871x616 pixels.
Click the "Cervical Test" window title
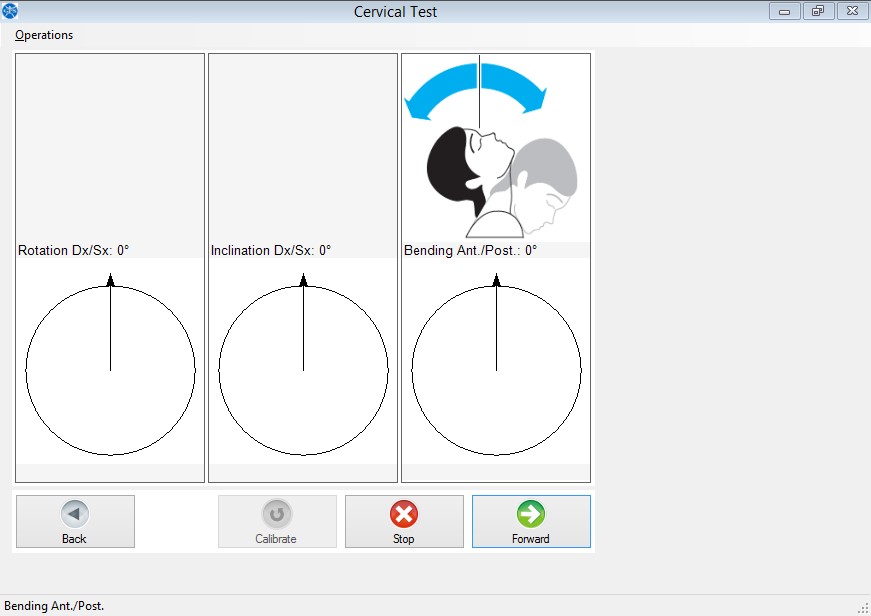click(x=396, y=12)
